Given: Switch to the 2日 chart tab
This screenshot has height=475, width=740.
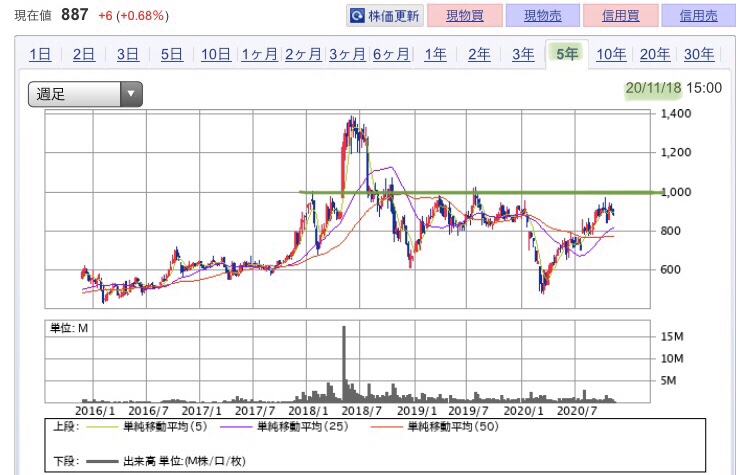Looking at the screenshot, I should point(84,54).
